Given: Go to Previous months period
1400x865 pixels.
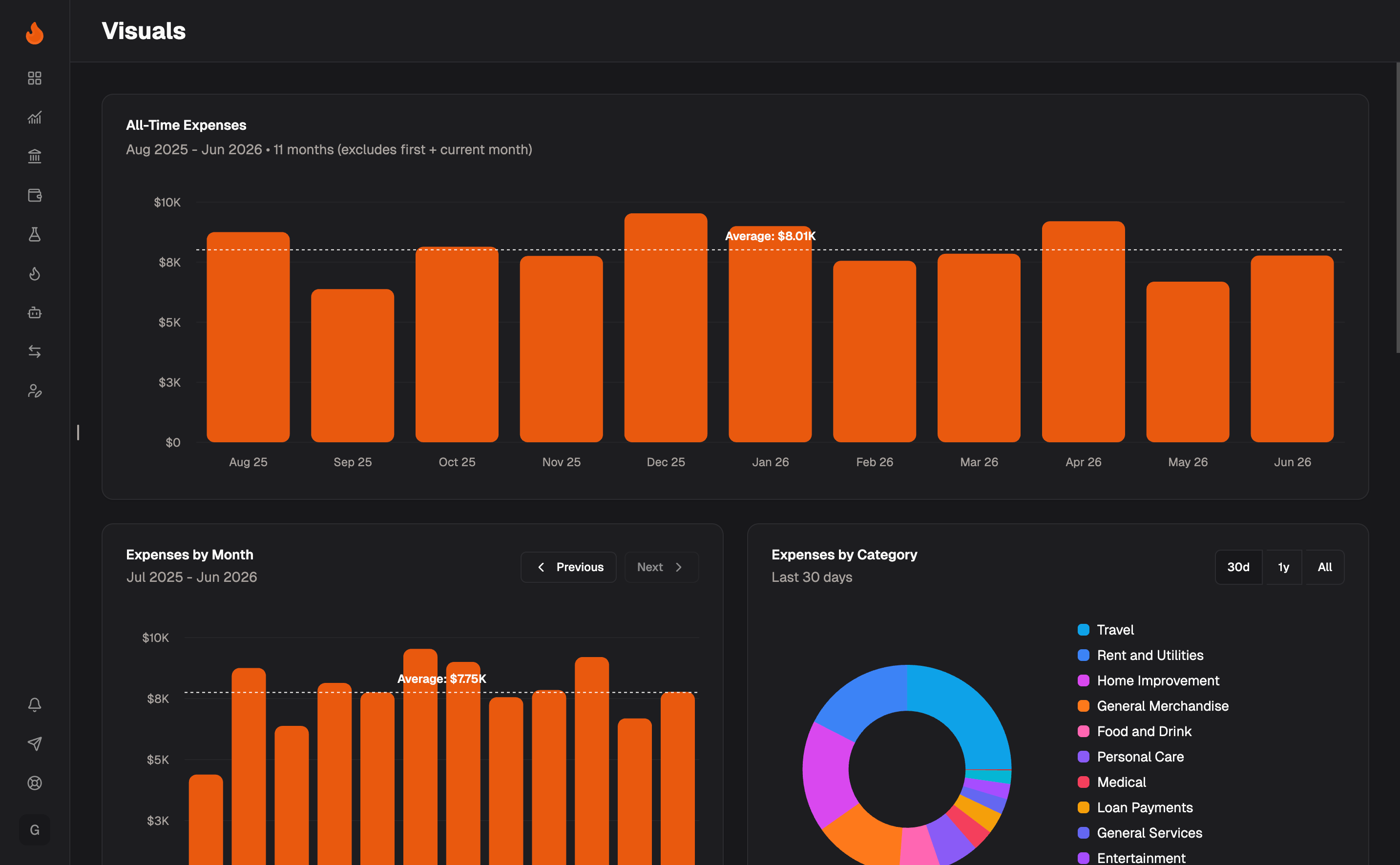Looking at the screenshot, I should click(568, 567).
